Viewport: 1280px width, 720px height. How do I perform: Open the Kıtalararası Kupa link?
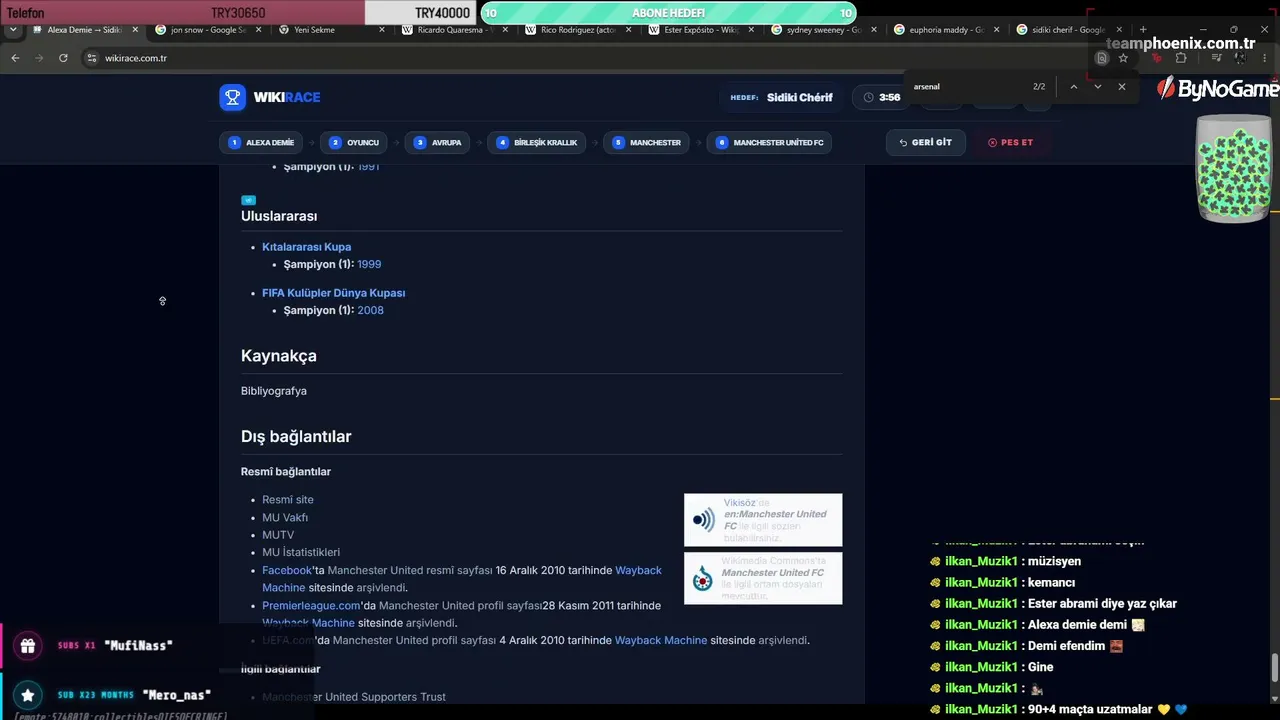coord(306,247)
